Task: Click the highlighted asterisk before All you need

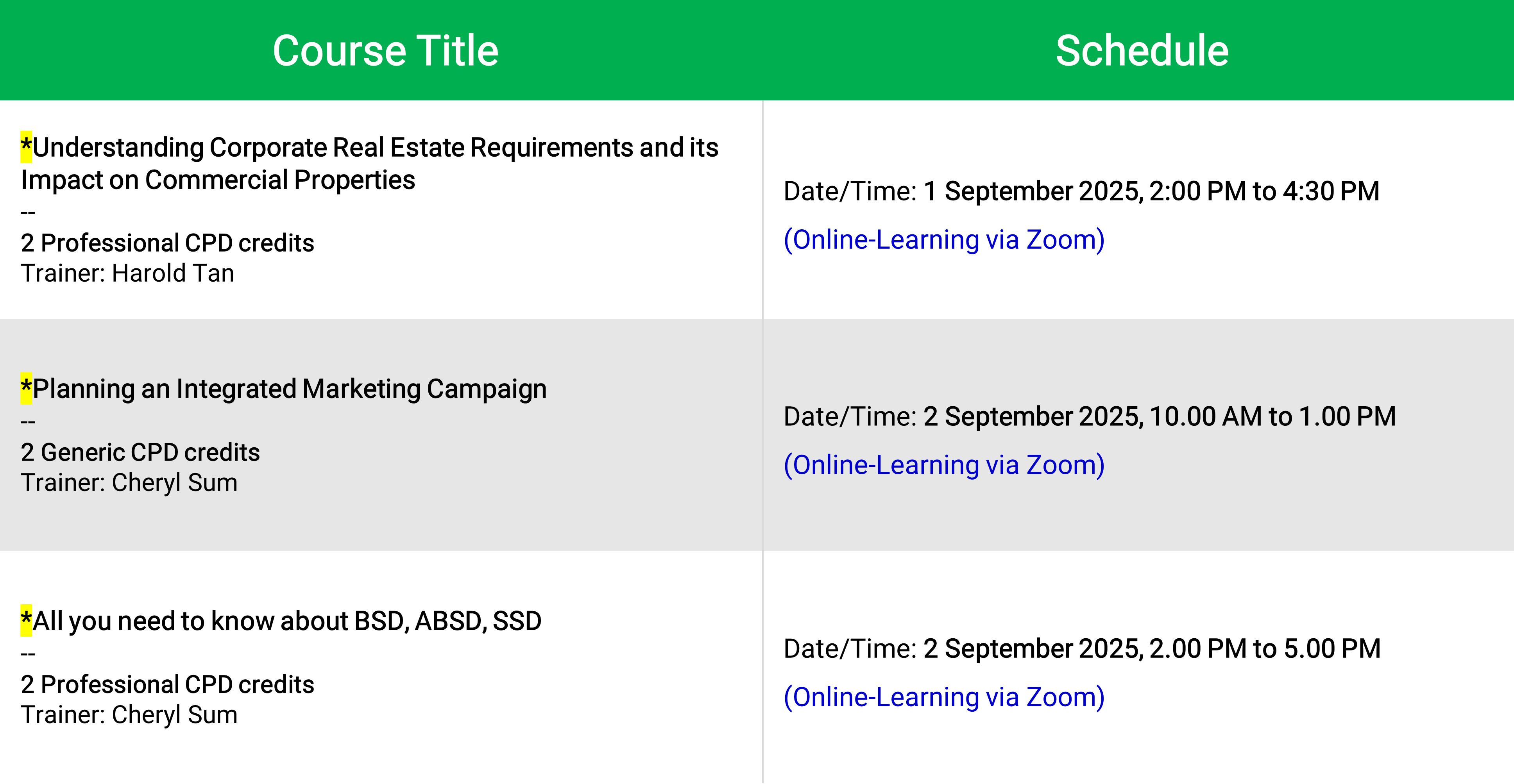Action: (27, 621)
